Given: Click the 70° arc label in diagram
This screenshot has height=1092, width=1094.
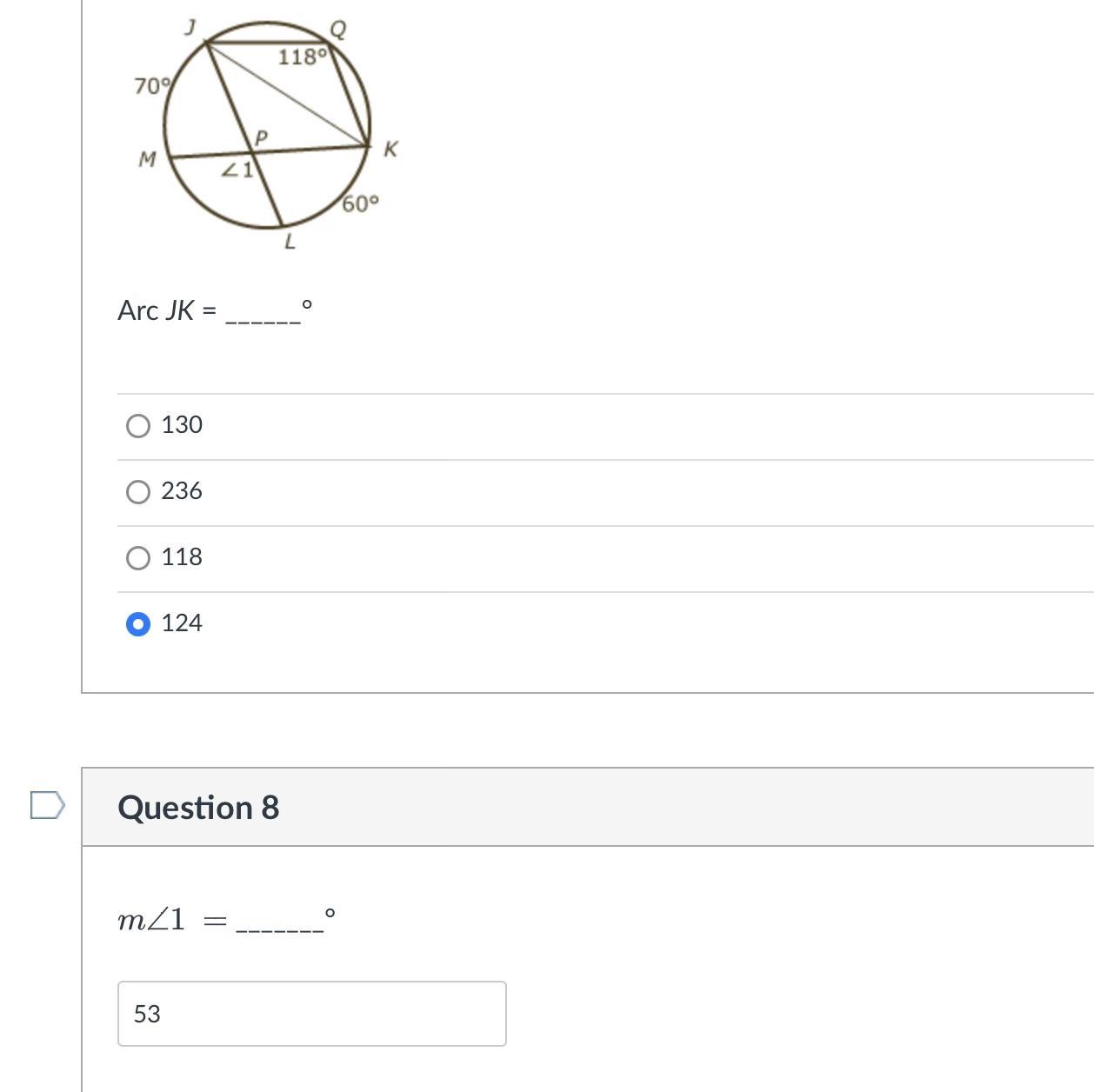Looking at the screenshot, I should (x=152, y=86).
